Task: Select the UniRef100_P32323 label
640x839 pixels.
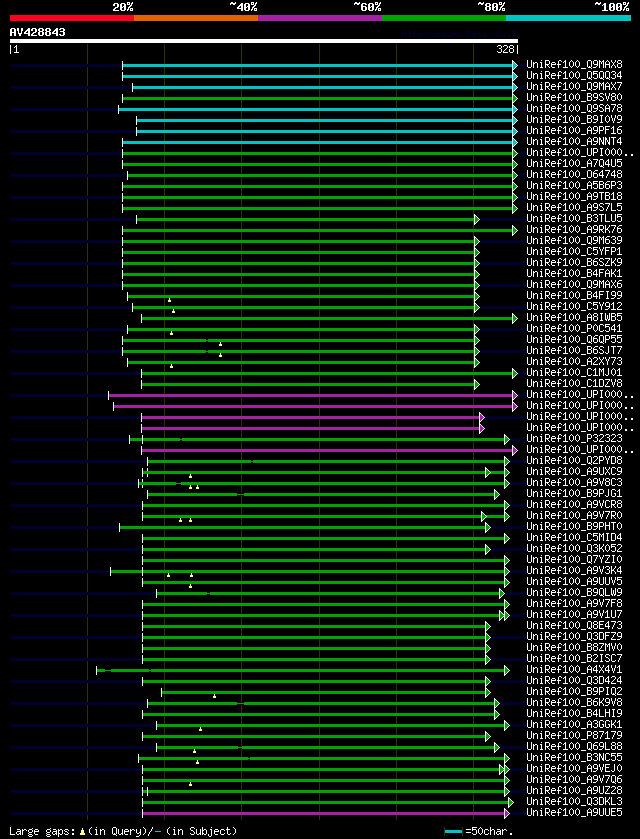Action: coord(574,438)
